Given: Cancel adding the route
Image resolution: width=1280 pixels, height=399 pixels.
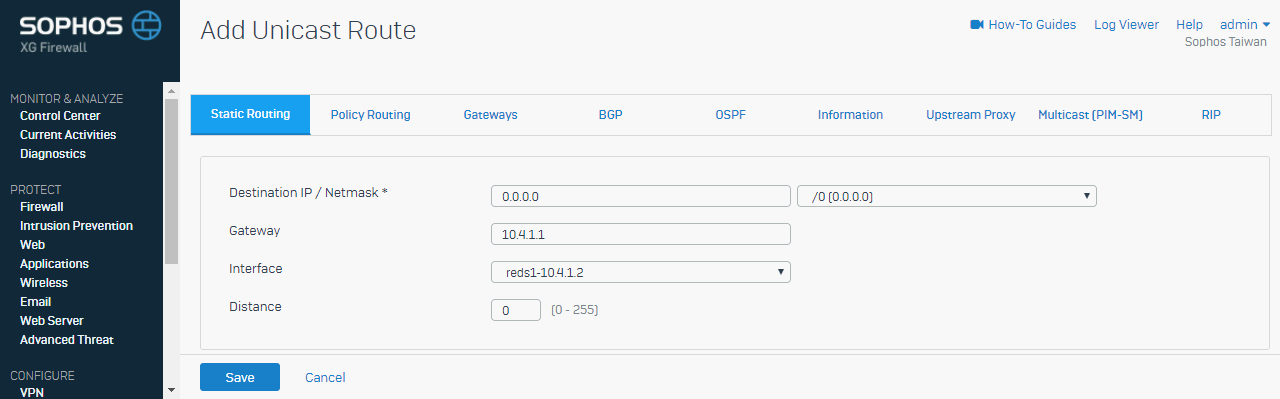Looking at the screenshot, I should tap(325, 377).
